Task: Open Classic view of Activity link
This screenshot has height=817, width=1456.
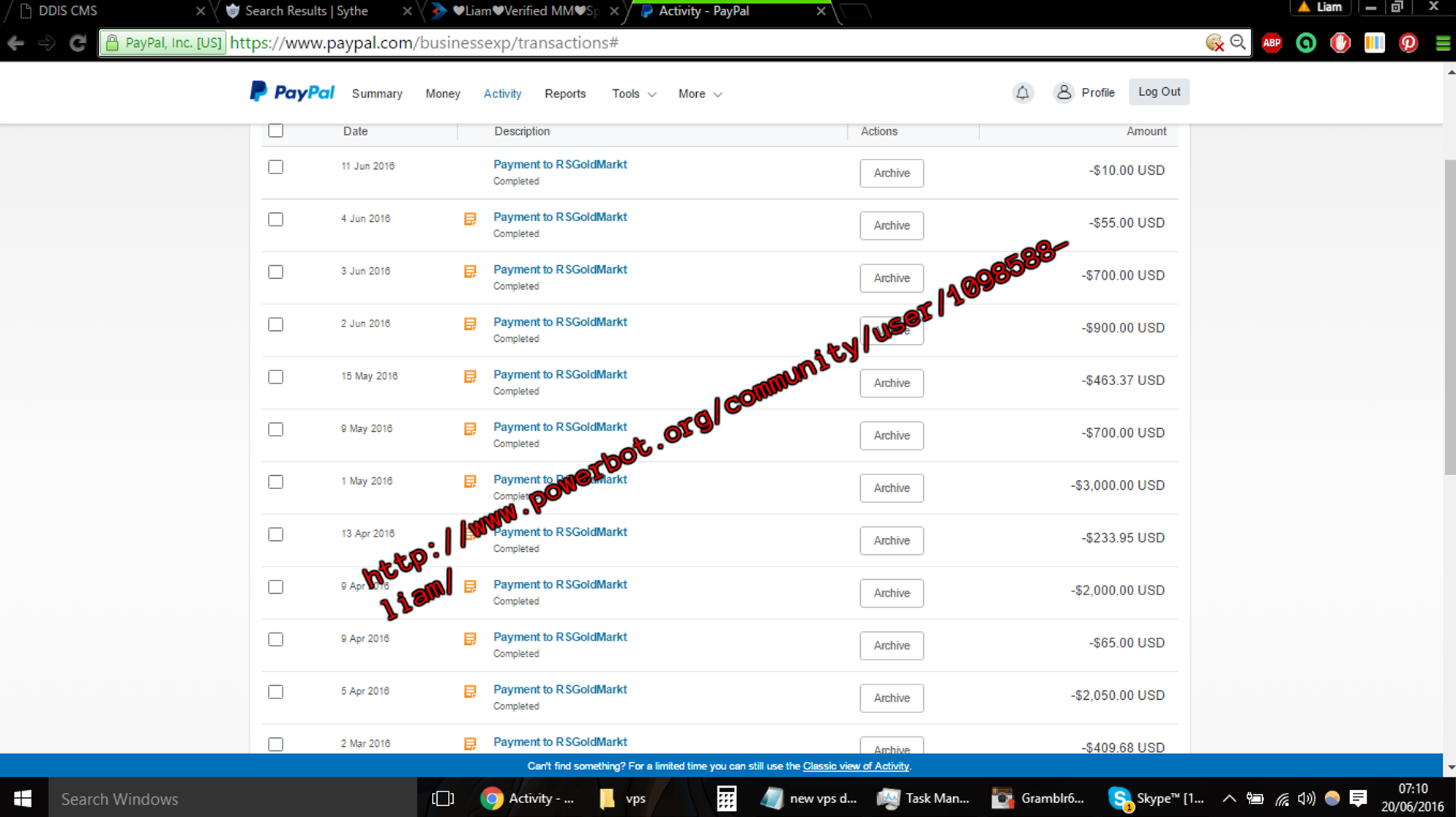Action: pyautogui.click(x=856, y=766)
